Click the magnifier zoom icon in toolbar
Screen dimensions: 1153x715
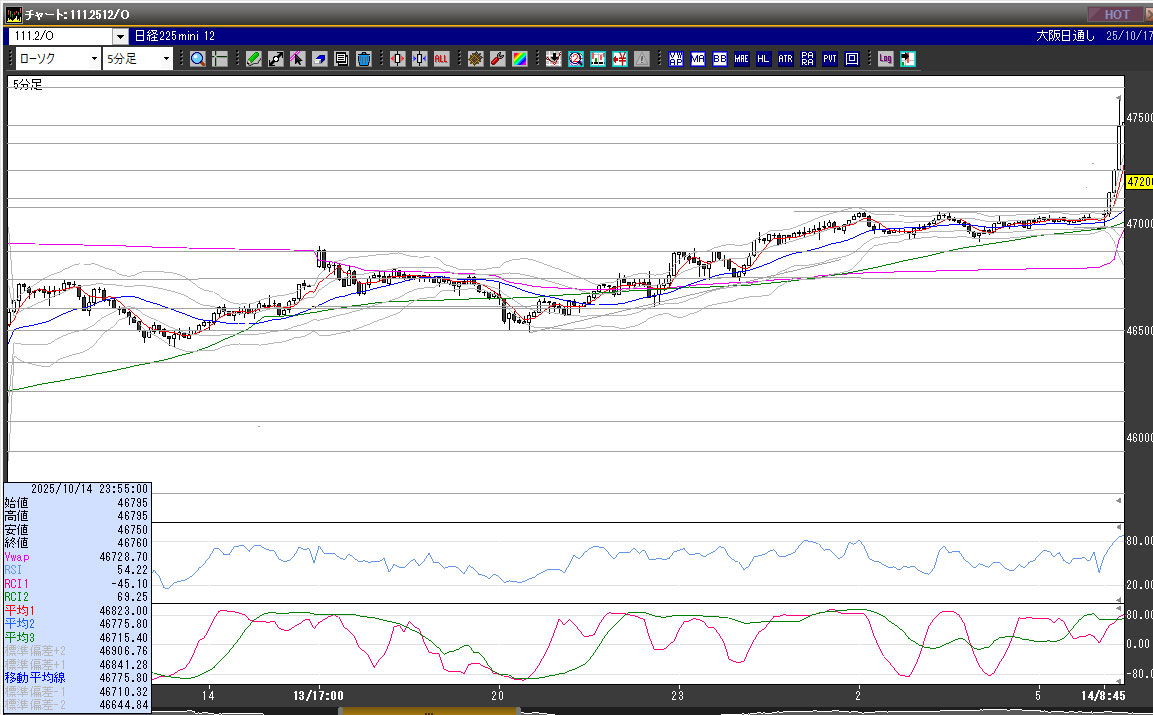pos(197,59)
